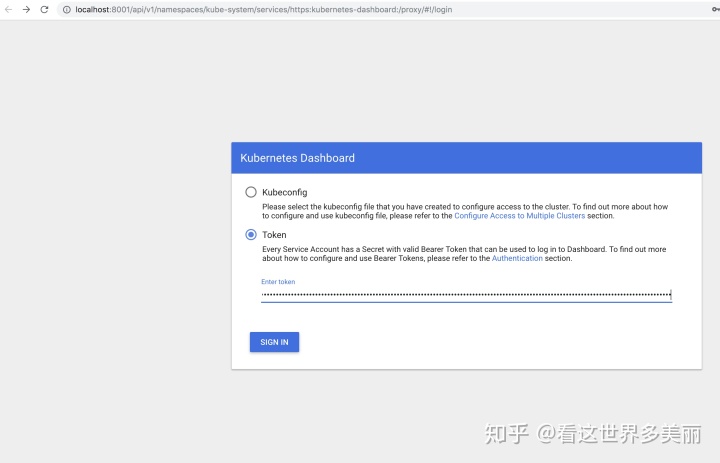Open the site info icon in address bar
The image size is (720, 463).
[x=67, y=10]
